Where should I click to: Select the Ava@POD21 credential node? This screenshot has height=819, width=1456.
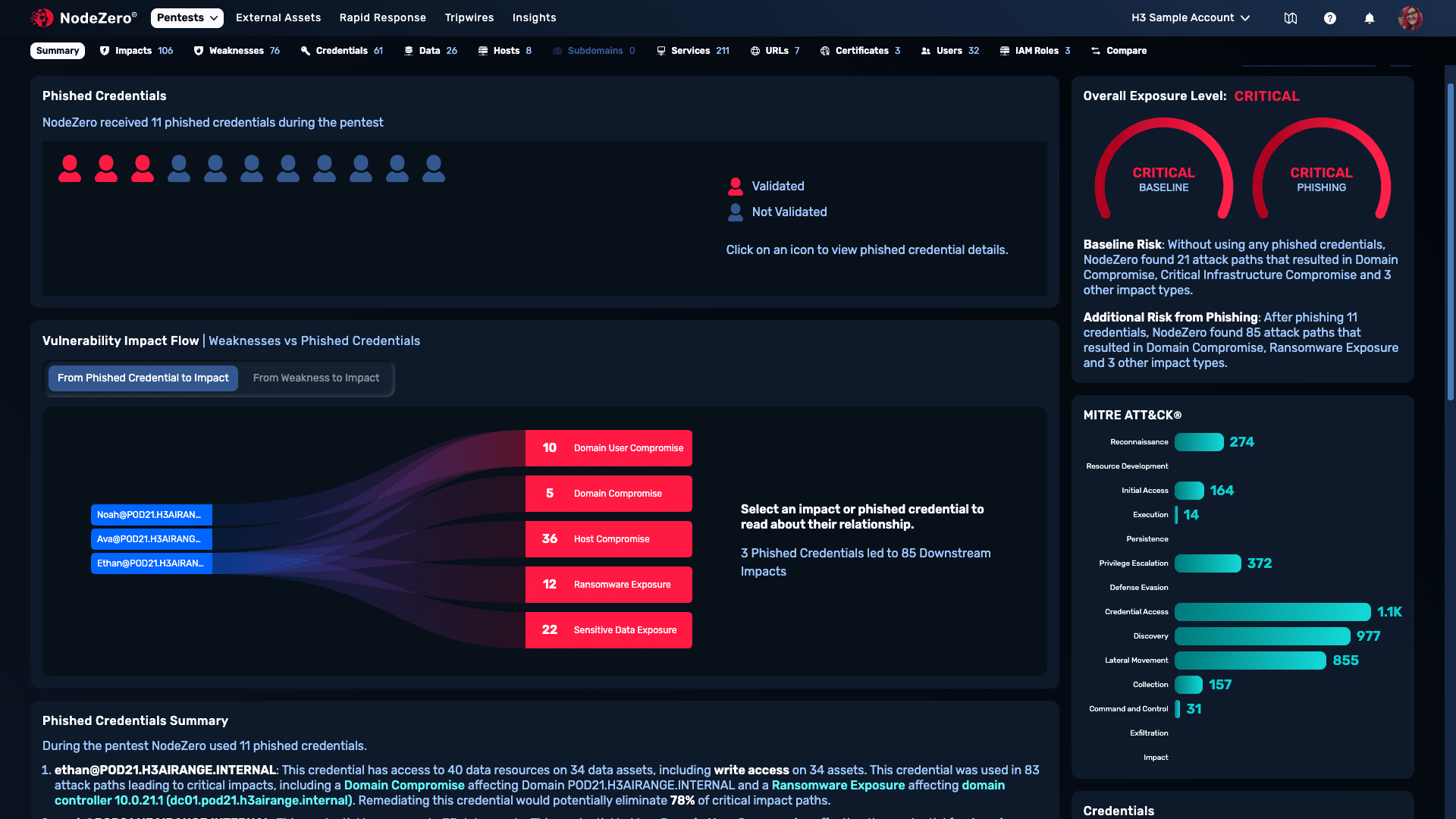click(x=152, y=539)
